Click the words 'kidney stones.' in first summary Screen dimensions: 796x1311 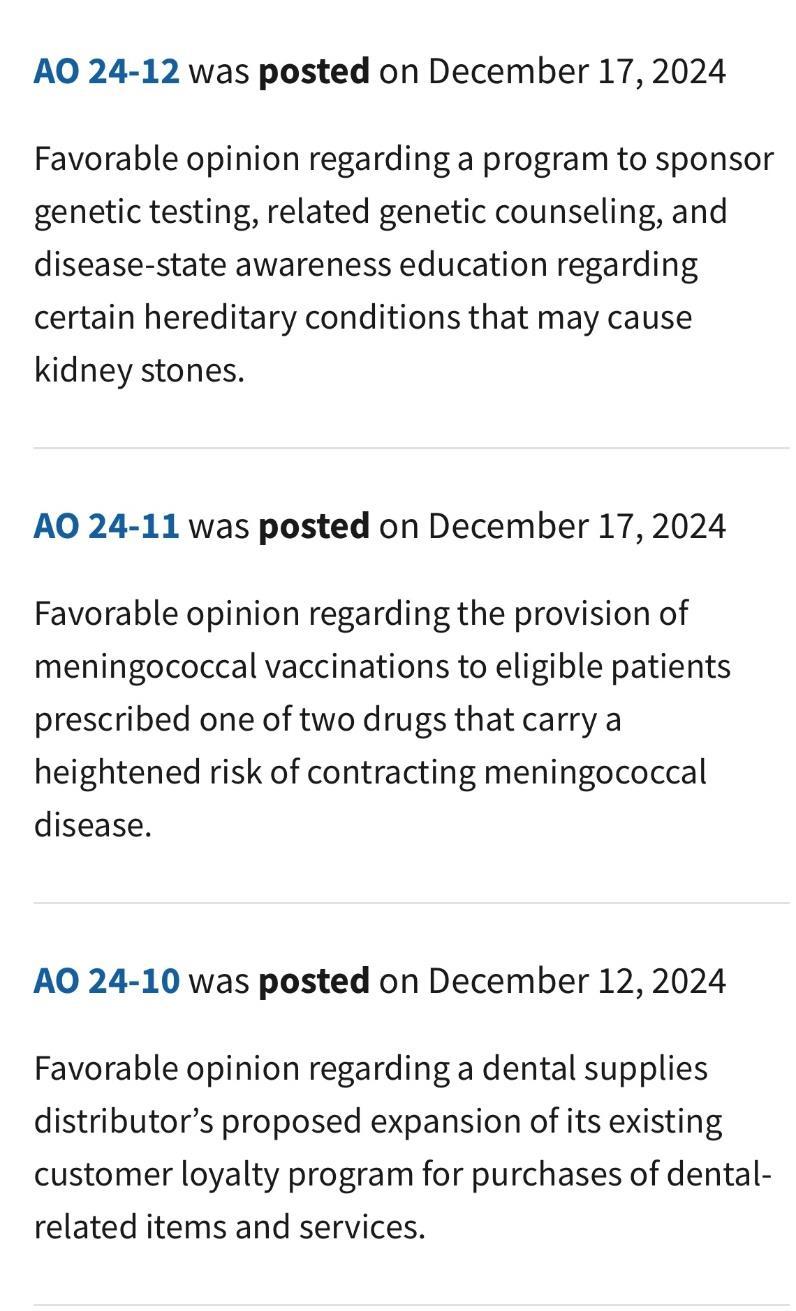139,370
